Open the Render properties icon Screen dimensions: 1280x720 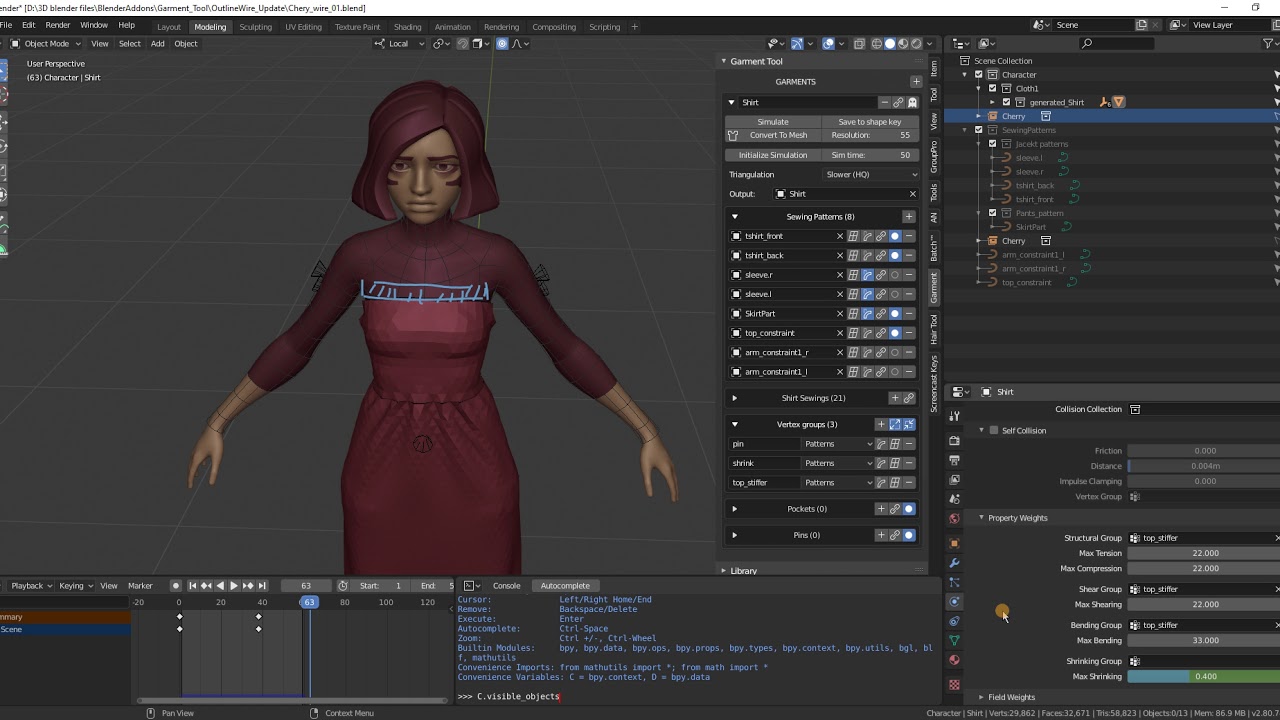point(954,441)
